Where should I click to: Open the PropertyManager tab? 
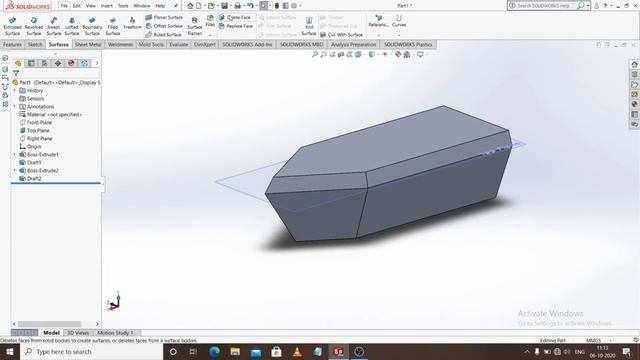[x=31, y=63]
